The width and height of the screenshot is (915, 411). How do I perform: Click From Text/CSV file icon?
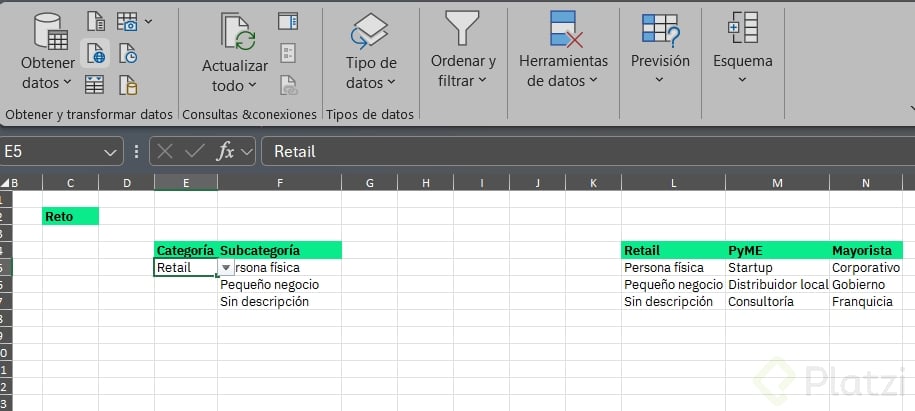tap(96, 21)
